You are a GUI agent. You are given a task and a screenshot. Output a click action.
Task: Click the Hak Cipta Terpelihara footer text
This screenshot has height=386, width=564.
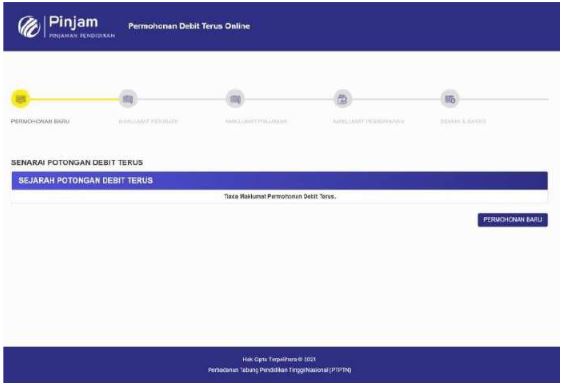pyautogui.click(x=279, y=359)
